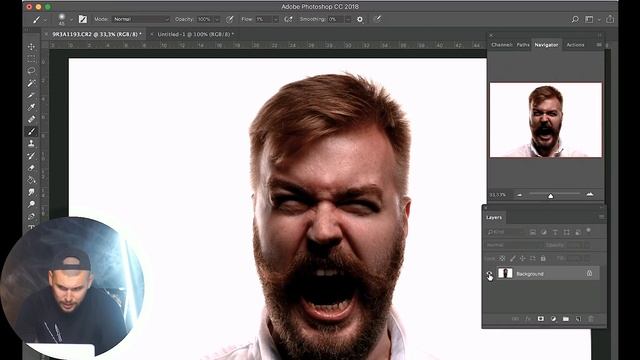Toggle pressure for size button
640x360 pixels.
click(378, 19)
